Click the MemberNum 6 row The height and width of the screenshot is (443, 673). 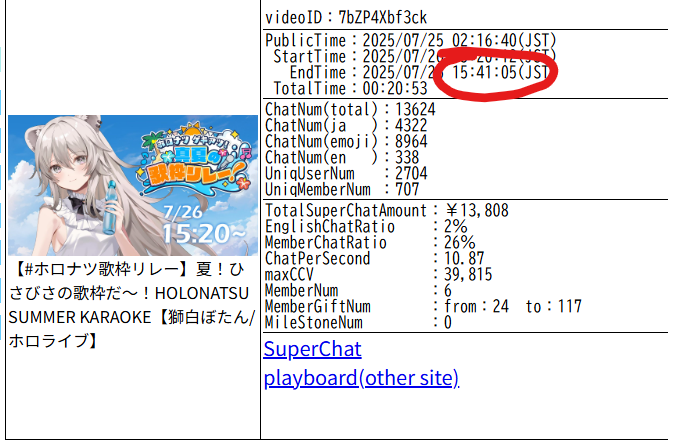[x=358, y=291]
